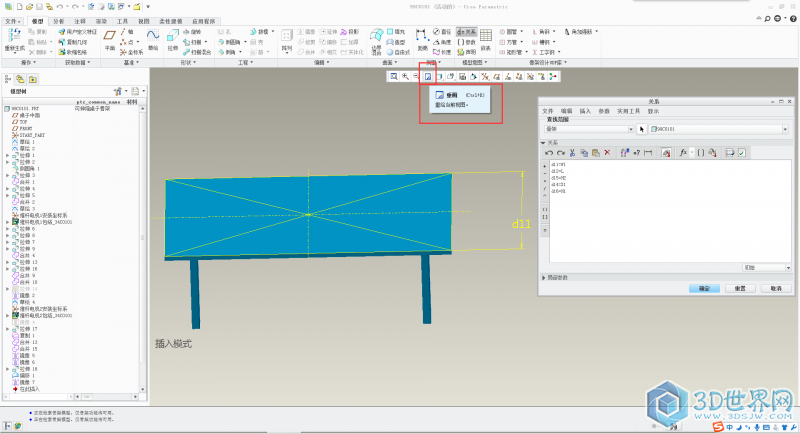Select the 旋转 revolve tool
Viewport: 800px width, 434px height.
192,32
